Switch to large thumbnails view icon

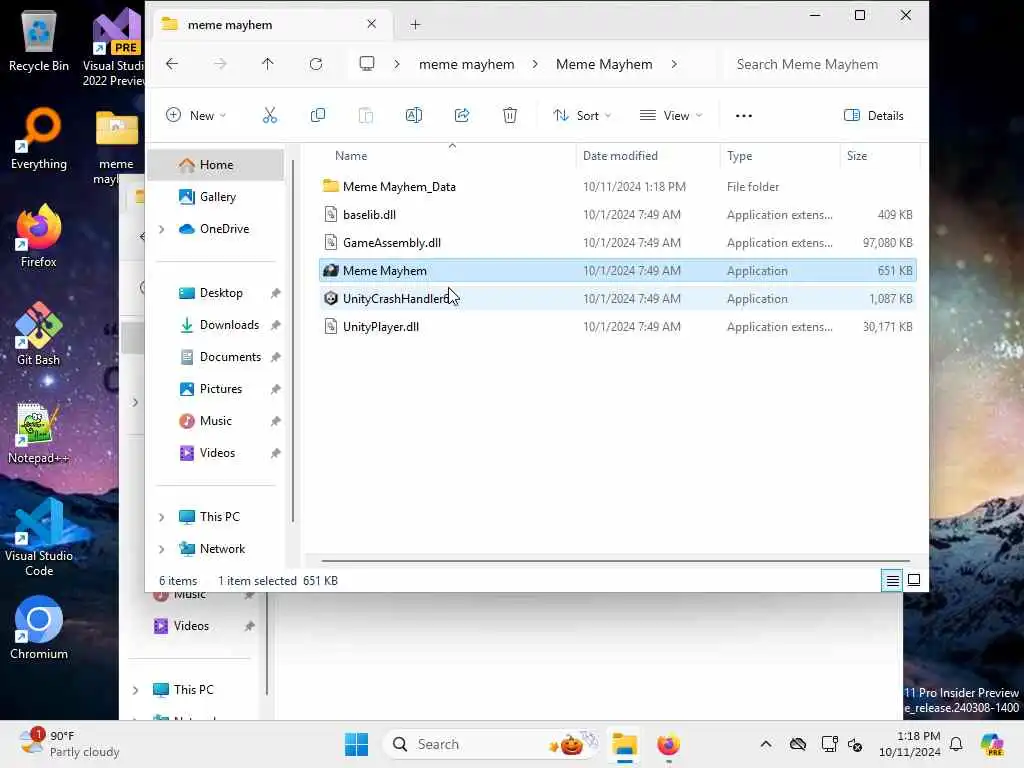pos(914,581)
